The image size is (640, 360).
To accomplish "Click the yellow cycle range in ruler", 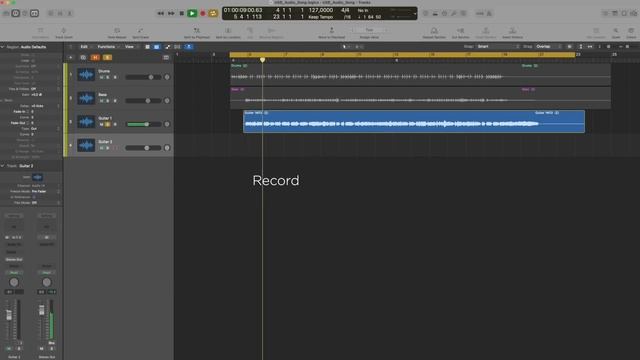I will tap(402, 54).
